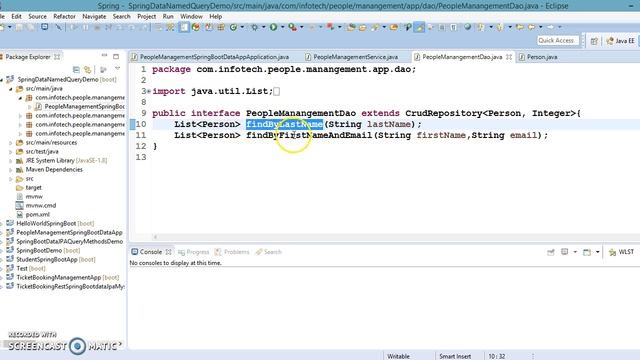Screen dimensions: 640x360
Task: Open the Debug dropdown arrow
Action: (263, 27)
